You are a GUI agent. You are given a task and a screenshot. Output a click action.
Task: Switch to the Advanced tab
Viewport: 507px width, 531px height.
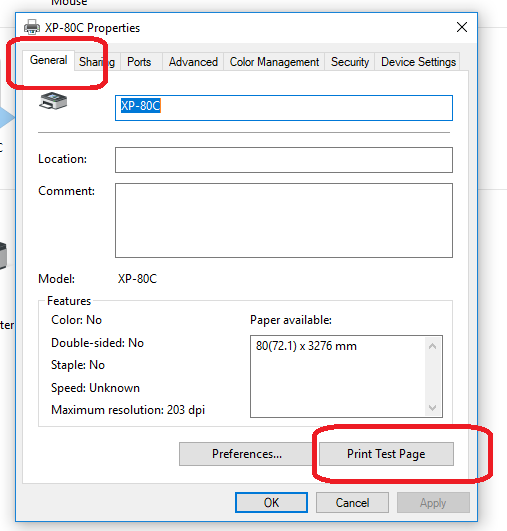[x=193, y=62]
